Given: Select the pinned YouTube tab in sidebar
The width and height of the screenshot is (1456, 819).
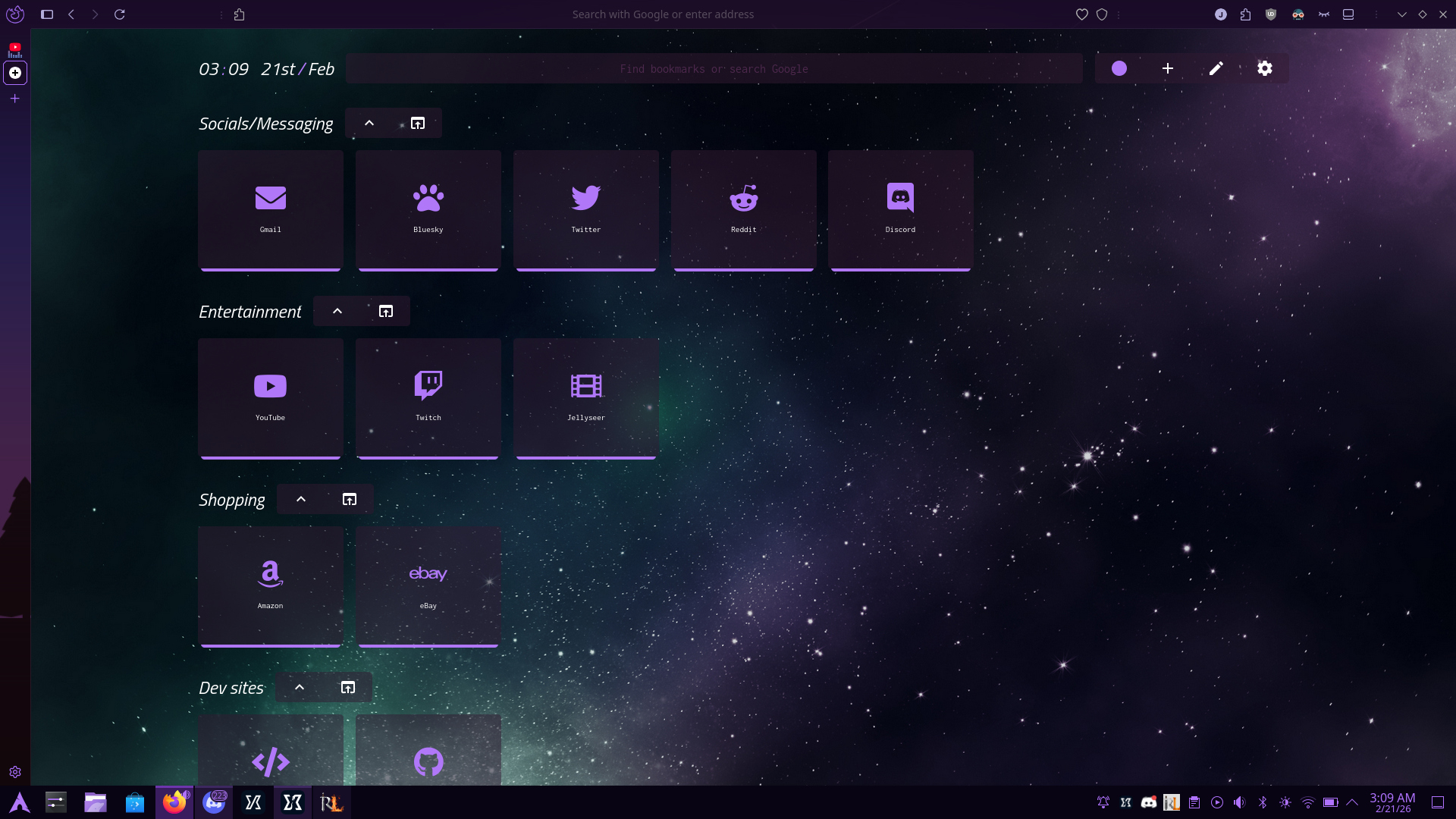Looking at the screenshot, I should tap(15, 49).
